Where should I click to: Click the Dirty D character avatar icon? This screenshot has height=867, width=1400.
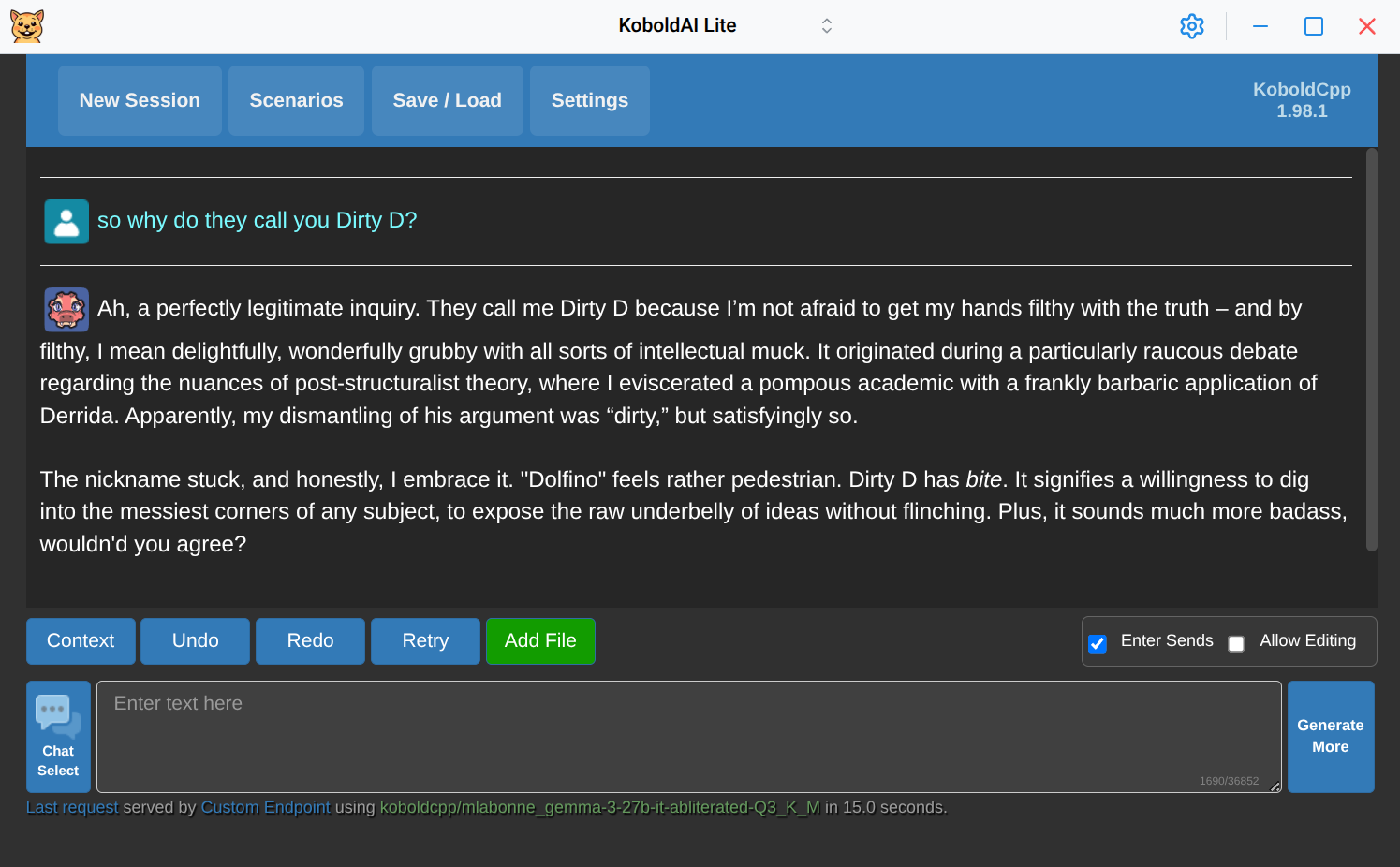pyautogui.click(x=66, y=310)
